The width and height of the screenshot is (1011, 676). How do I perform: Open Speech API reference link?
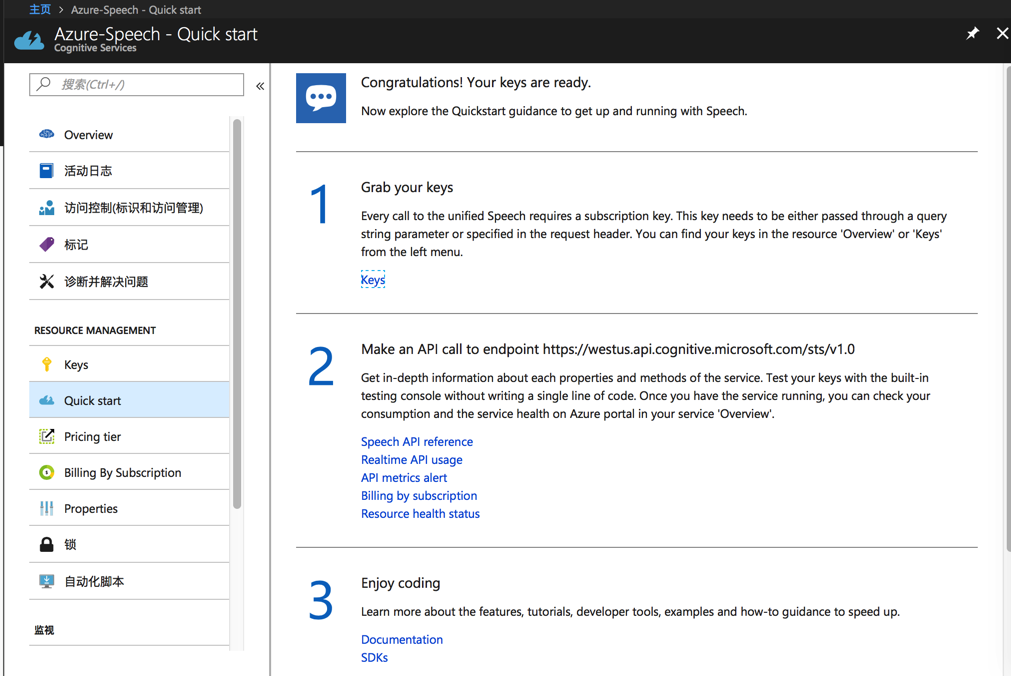pyautogui.click(x=416, y=441)
